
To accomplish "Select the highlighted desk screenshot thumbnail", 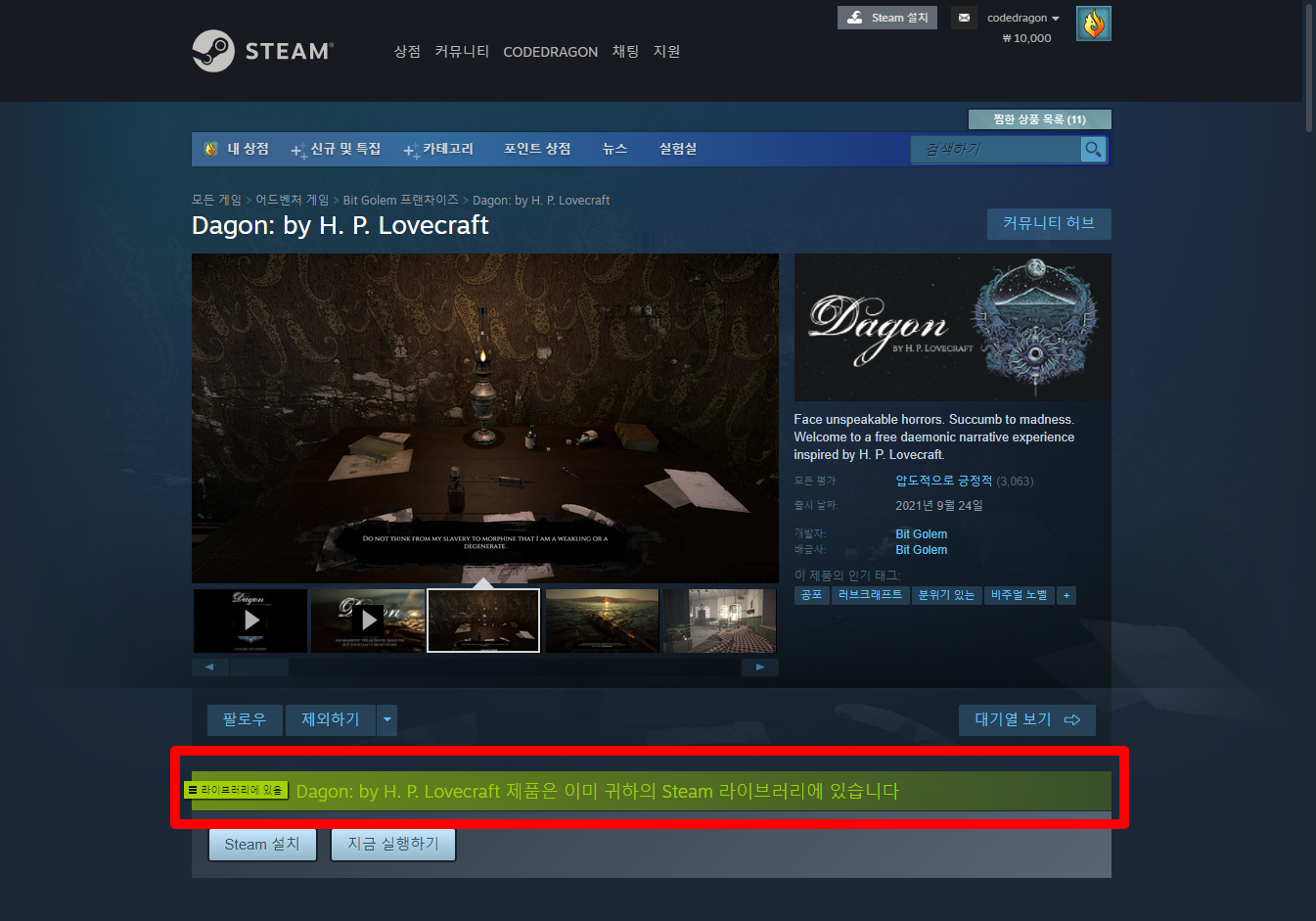I will point(483,621).
